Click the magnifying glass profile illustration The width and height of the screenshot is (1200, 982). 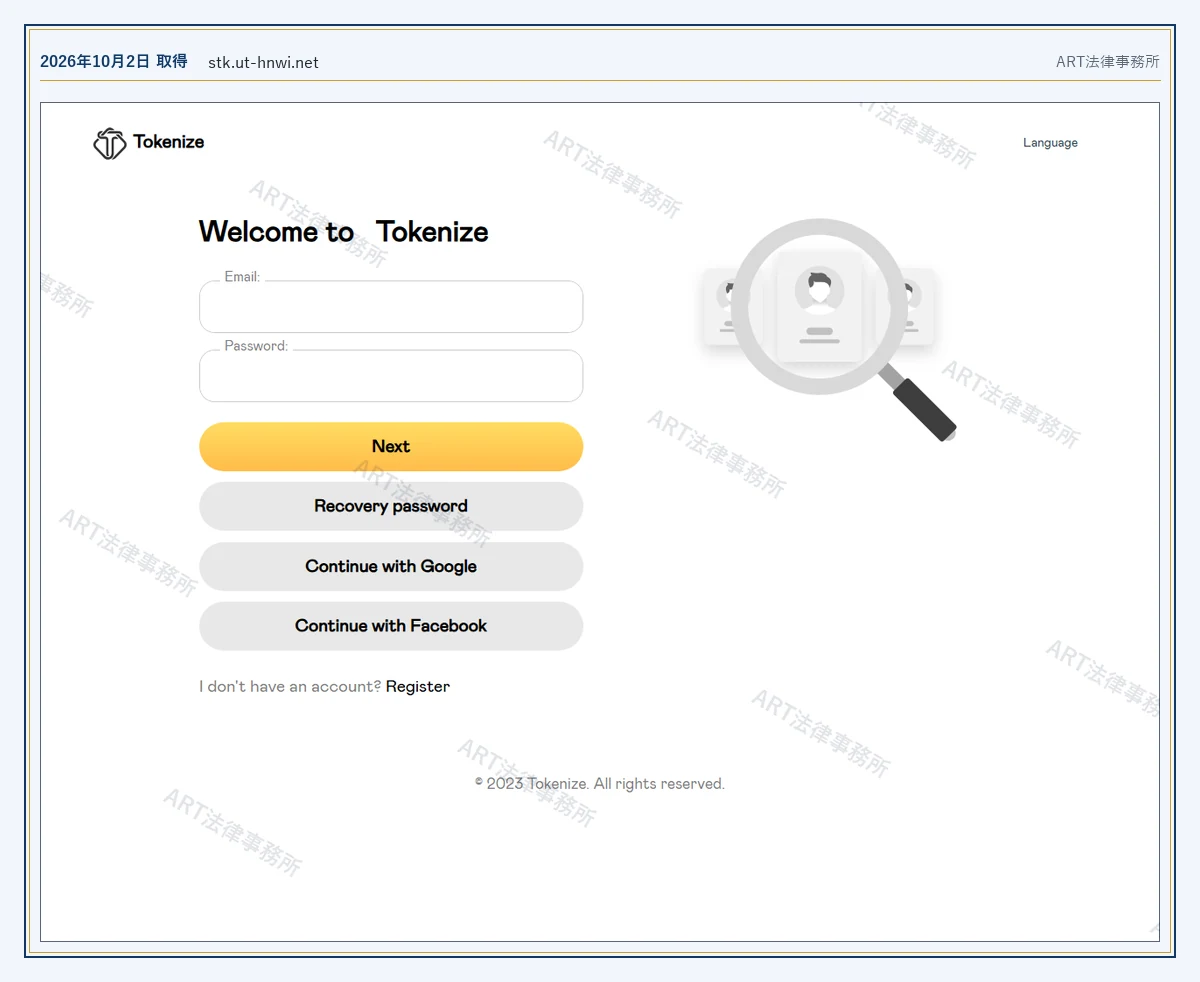828,330
